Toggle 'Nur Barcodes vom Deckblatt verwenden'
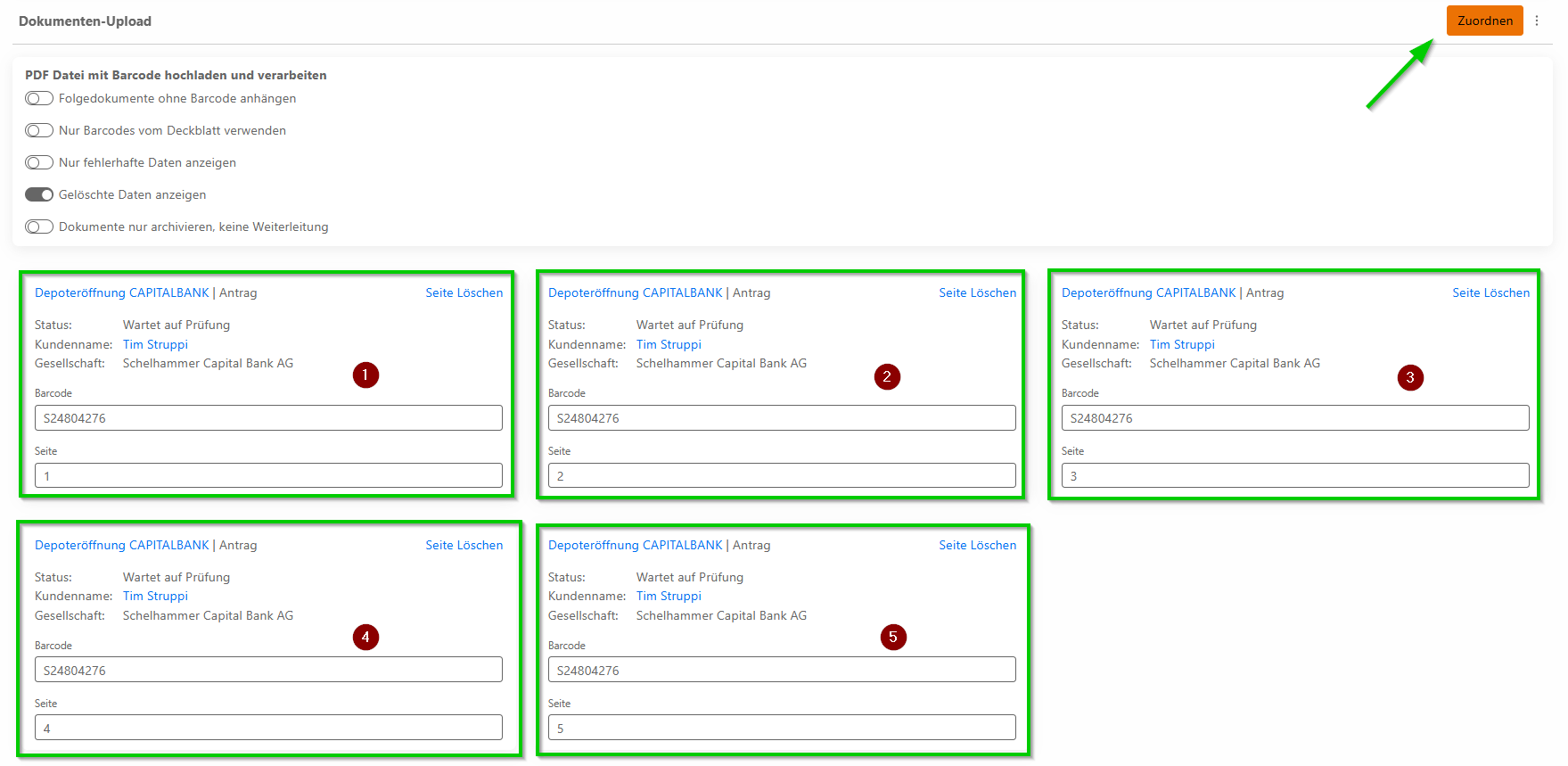 click(x=39, y=130)
